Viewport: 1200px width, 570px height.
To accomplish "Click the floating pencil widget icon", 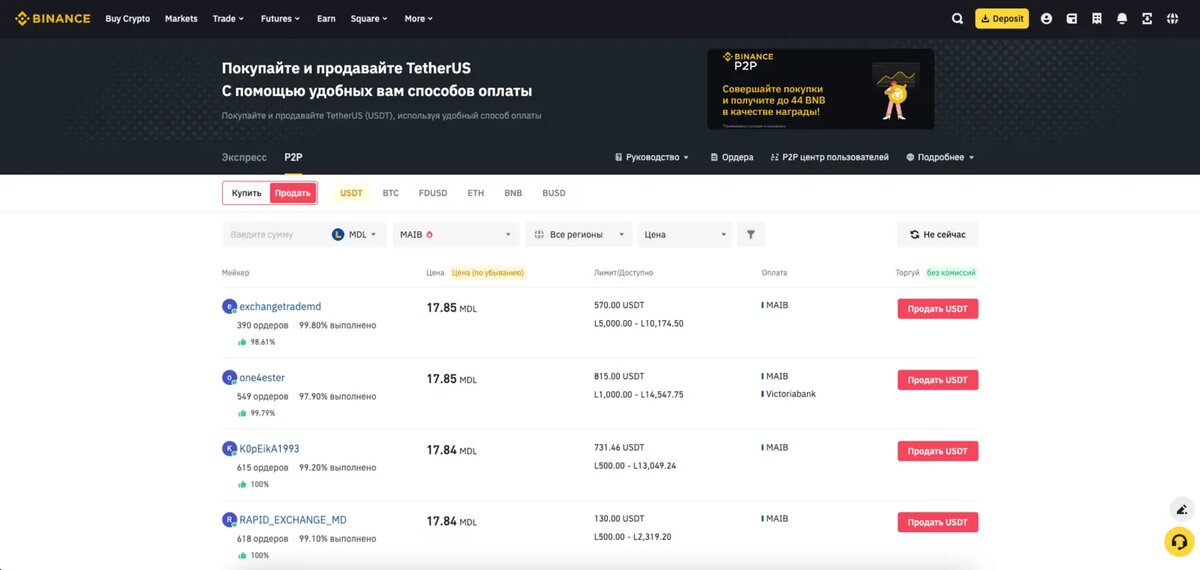I will pos(1180,509).
